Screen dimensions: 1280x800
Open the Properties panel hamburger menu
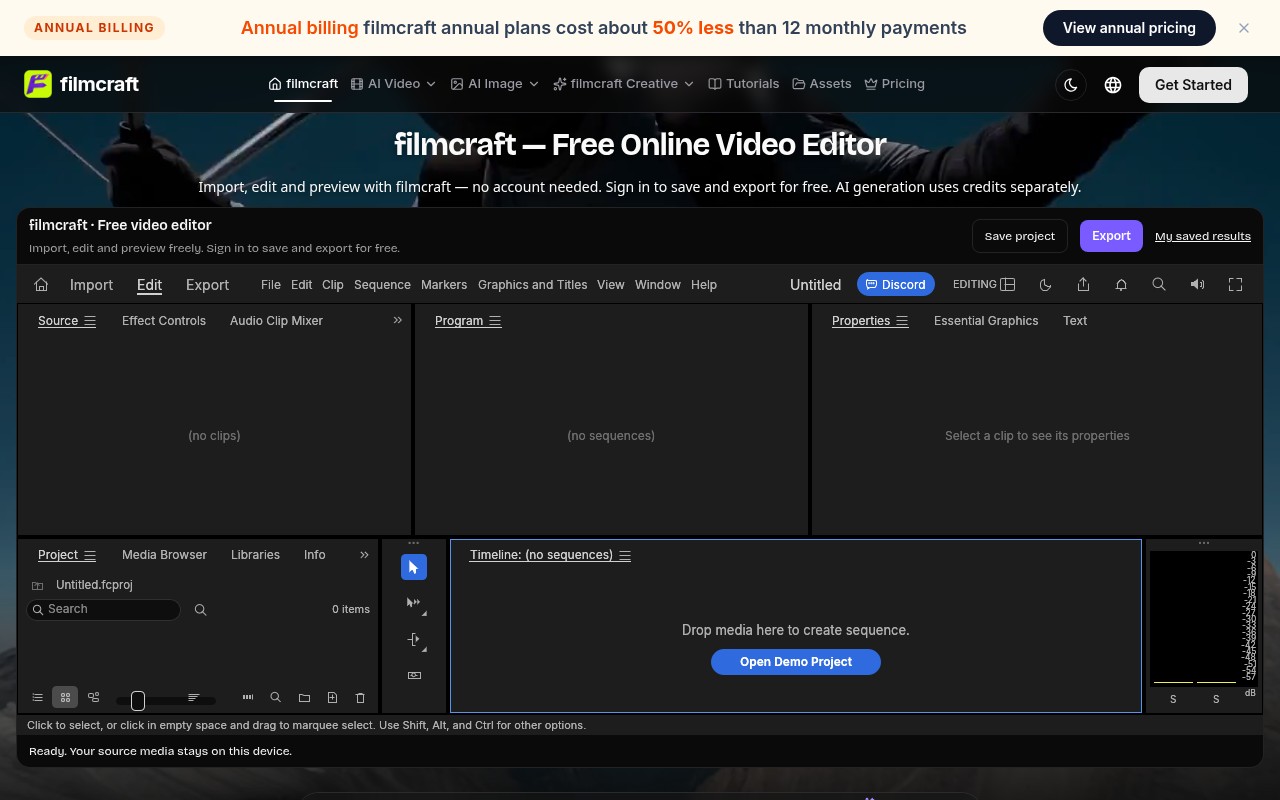[x=902, y=321]
